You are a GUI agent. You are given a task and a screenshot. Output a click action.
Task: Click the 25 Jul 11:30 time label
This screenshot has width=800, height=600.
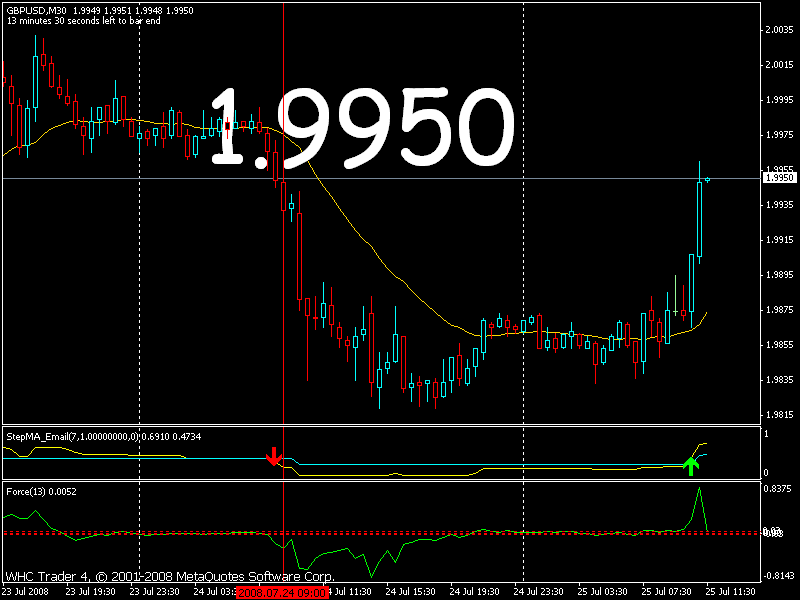(731, 592)
